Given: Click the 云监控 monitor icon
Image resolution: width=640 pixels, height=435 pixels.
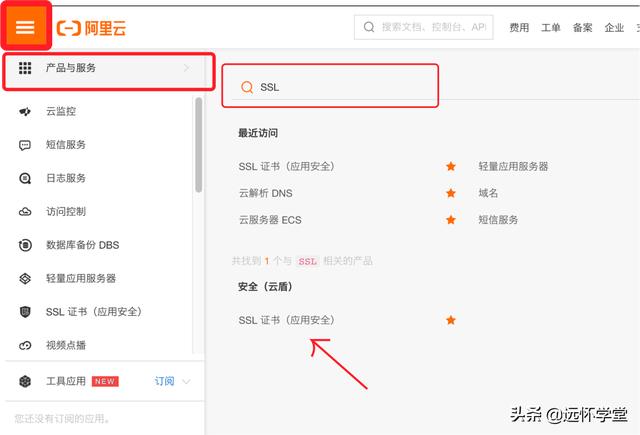Looking at the screenshot, I should [25, 111].
